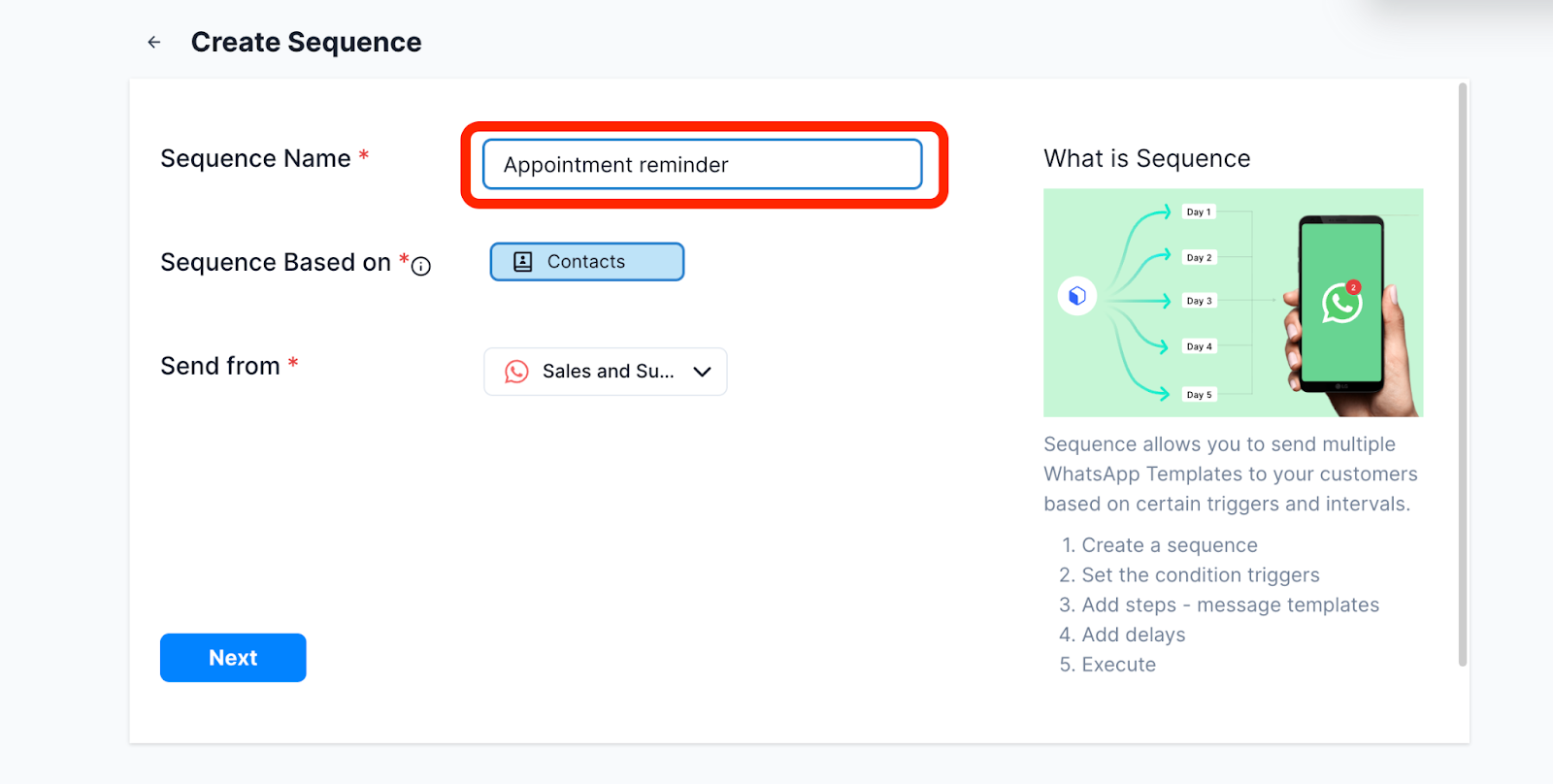Click the Set the condition triggers step
Viewport: 1553px width, 784px height.
coord(1200,575)
